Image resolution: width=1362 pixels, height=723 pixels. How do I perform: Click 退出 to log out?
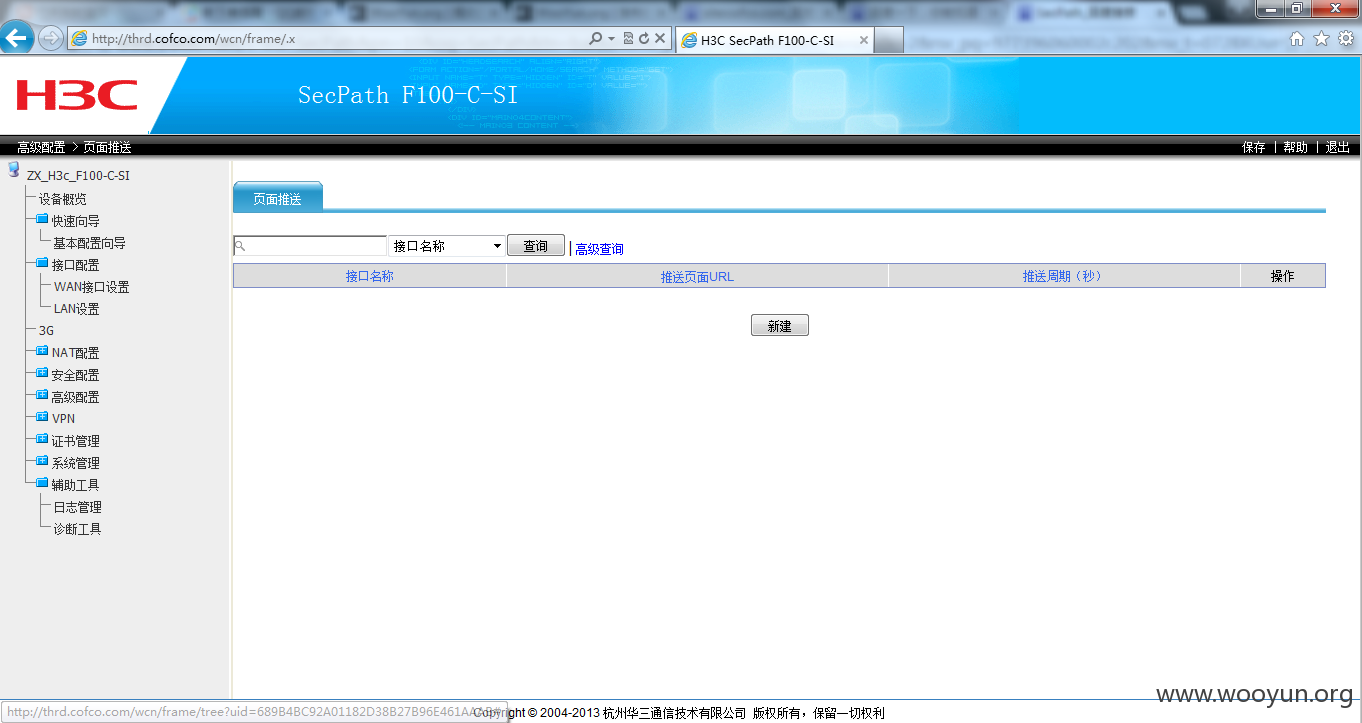click(x=1338, y=147)
